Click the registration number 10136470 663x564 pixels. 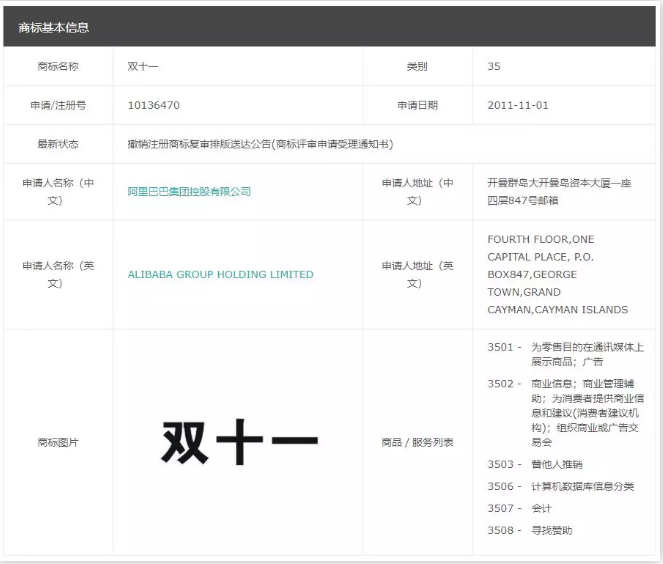pos(154,105)
